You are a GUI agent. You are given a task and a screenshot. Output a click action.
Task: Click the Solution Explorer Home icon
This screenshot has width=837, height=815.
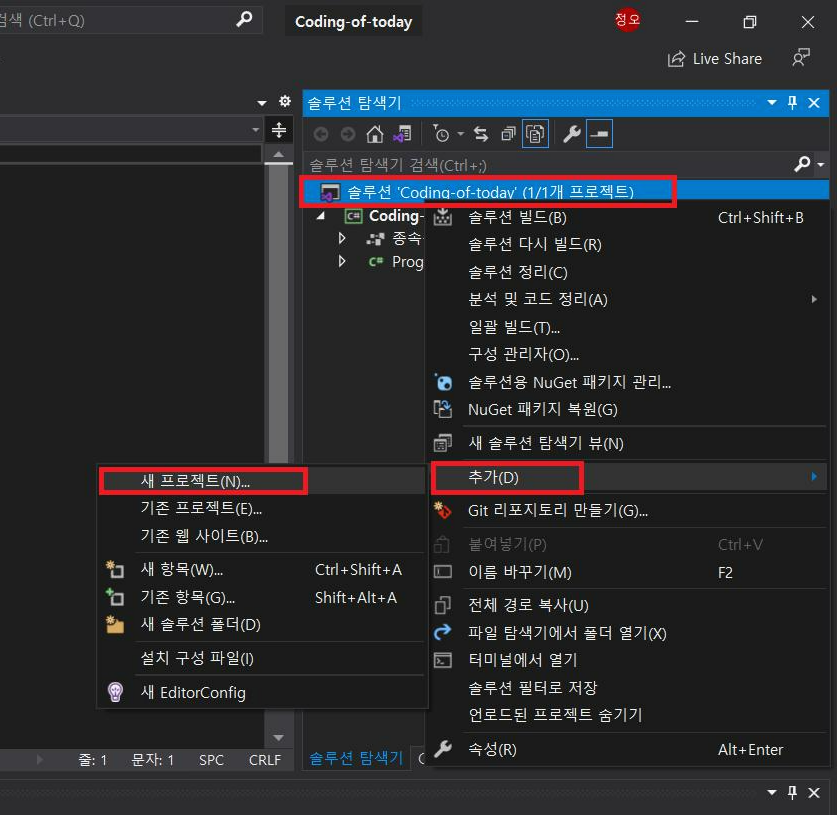375,134
